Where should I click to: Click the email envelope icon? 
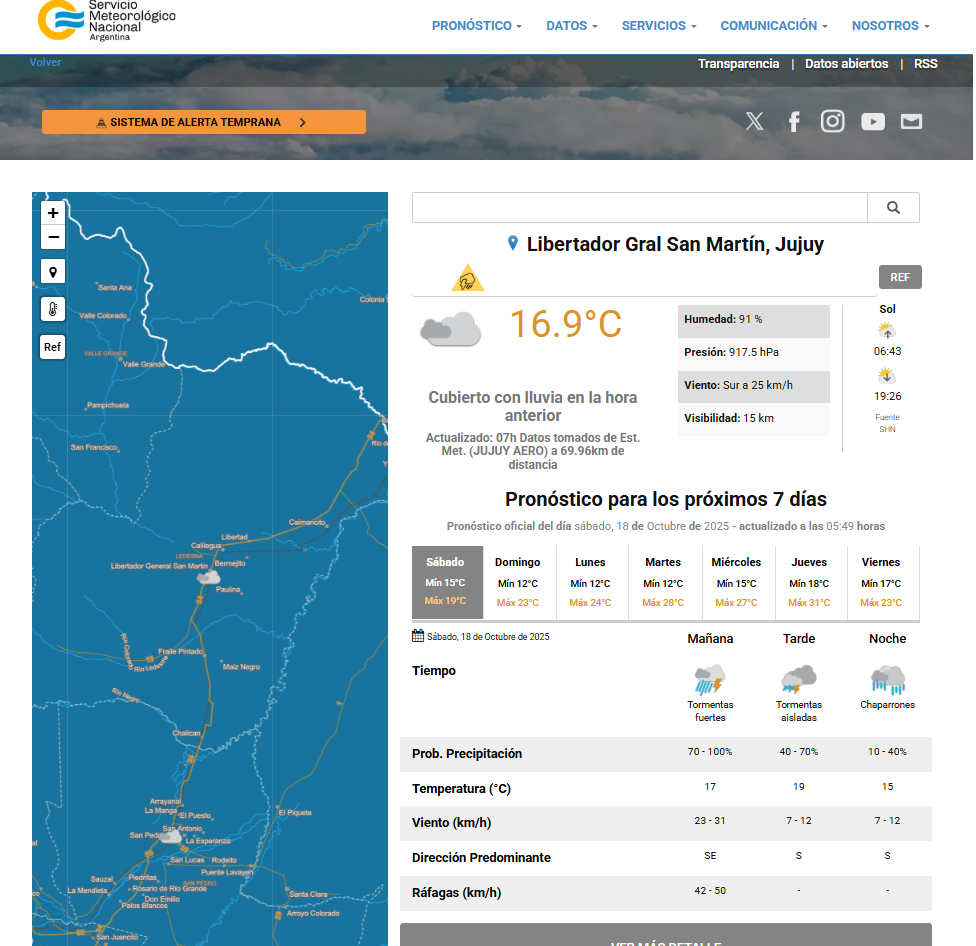(911, 122)
